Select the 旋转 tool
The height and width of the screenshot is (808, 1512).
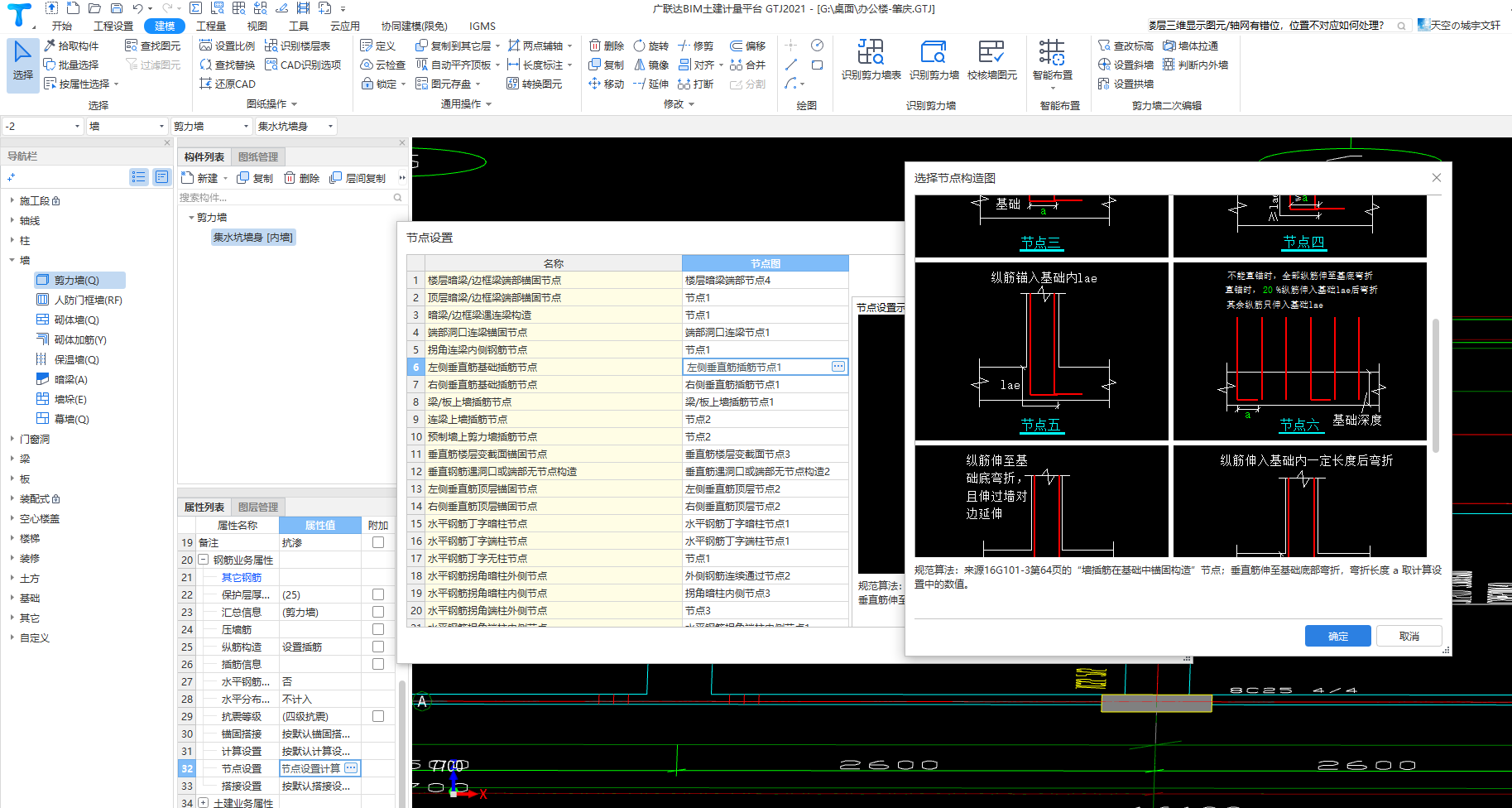pyautogui.click(x=651, y=46)
